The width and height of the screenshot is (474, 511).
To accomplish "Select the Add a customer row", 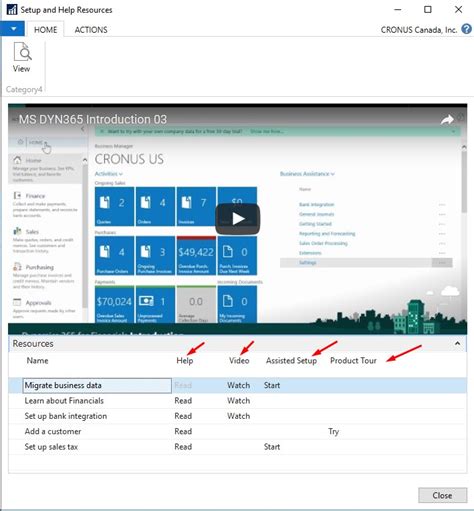I will point(237,431).
